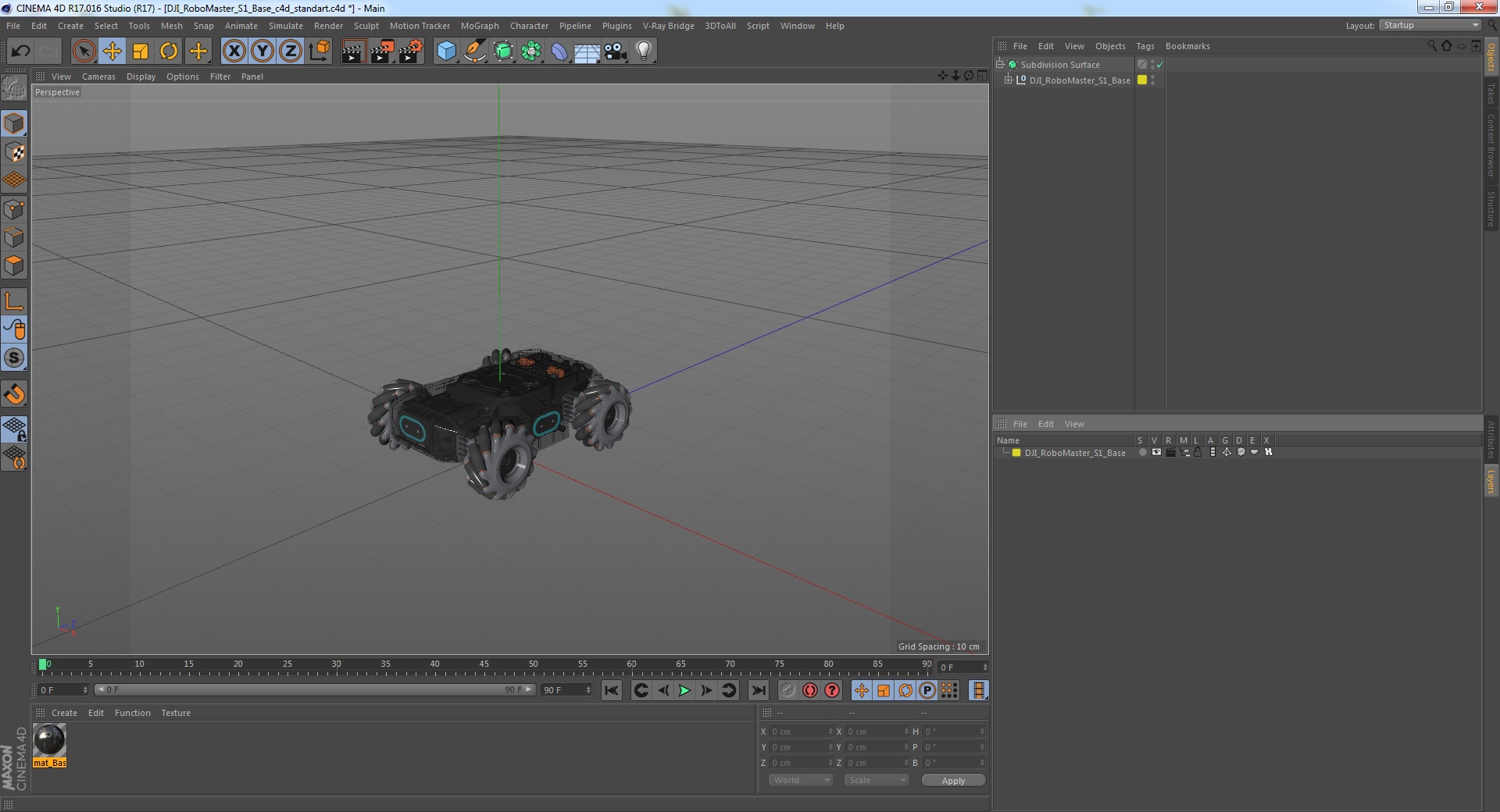Render the active view

pos(353,52)
